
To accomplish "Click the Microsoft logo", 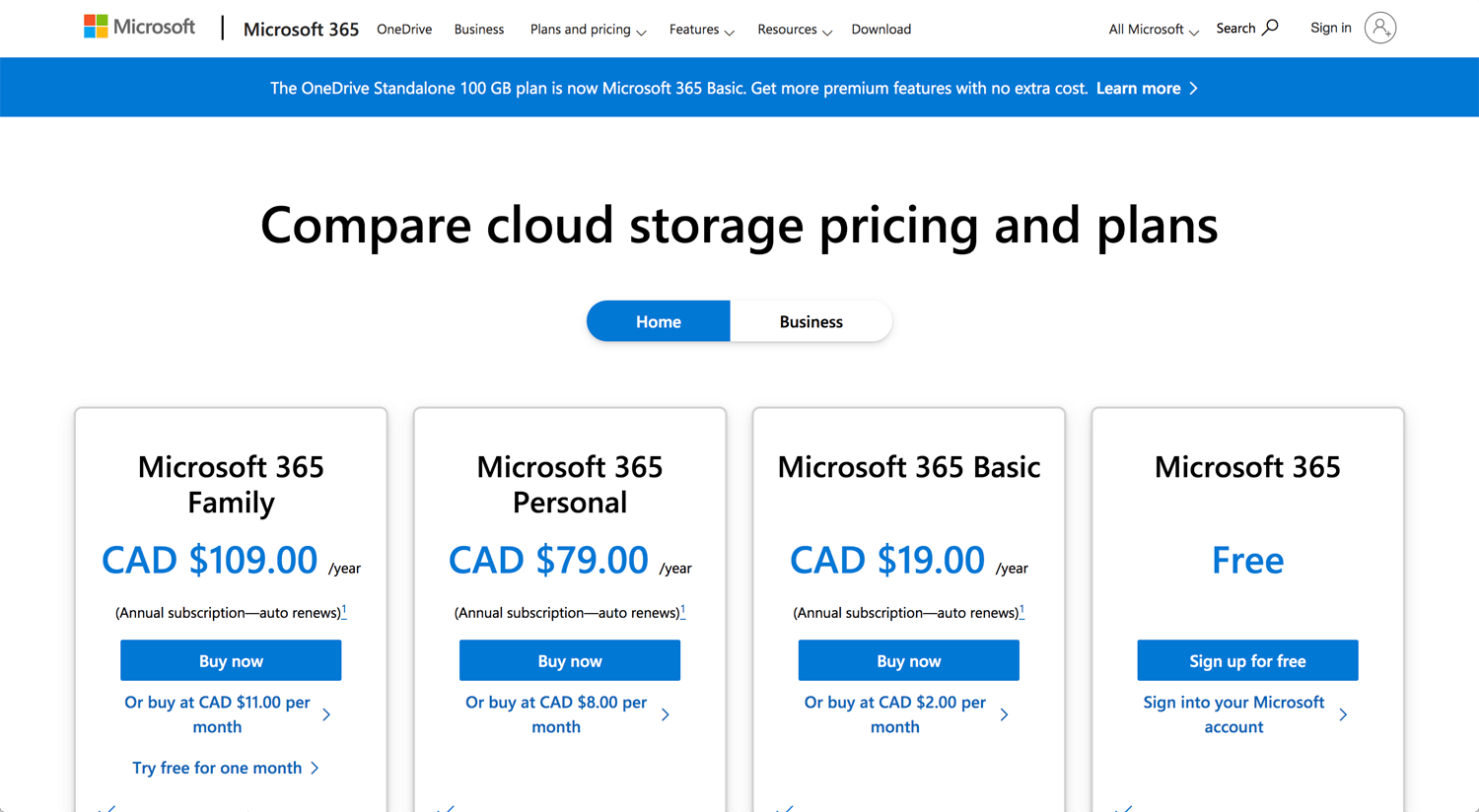I will click(x=140, y=27).
